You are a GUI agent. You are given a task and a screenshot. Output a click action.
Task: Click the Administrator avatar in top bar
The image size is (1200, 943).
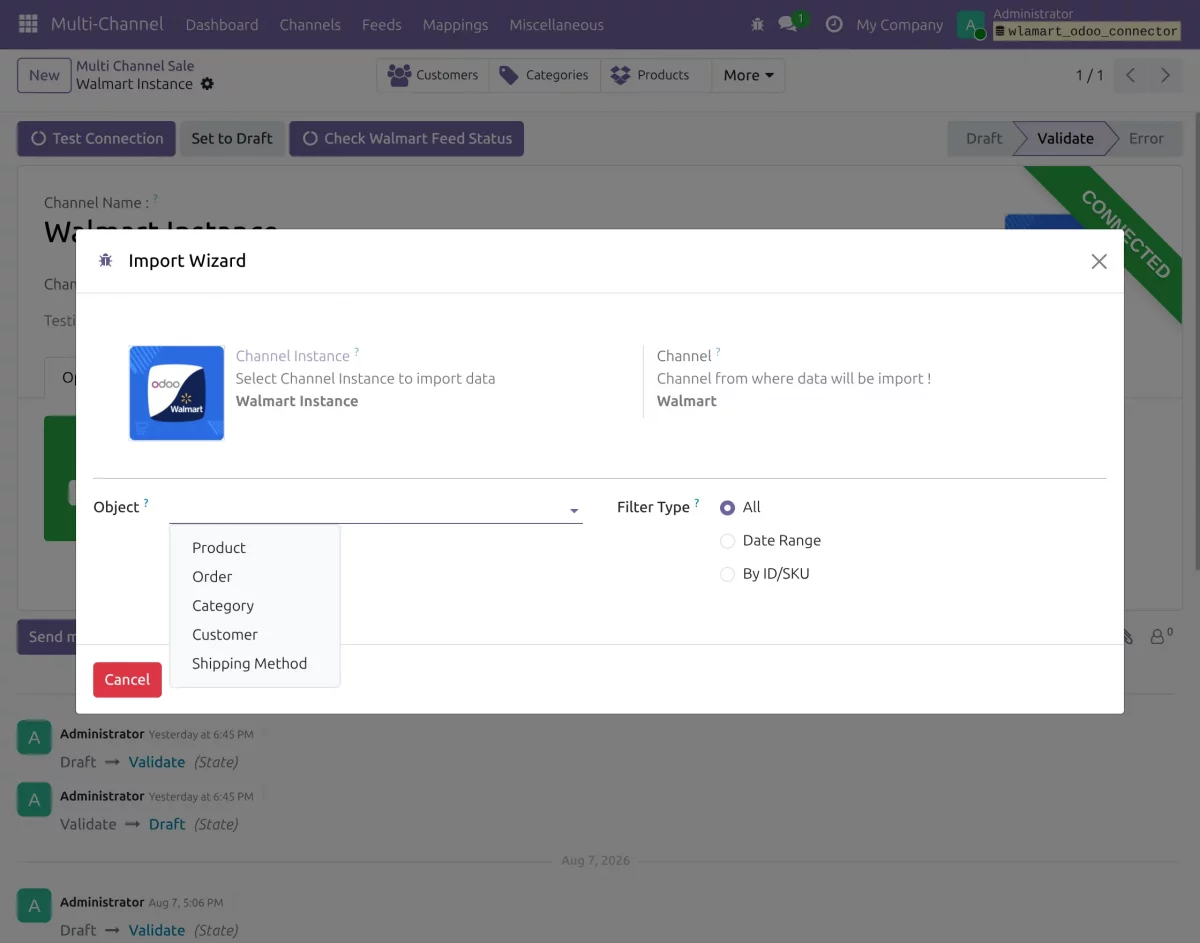(971, 24)
